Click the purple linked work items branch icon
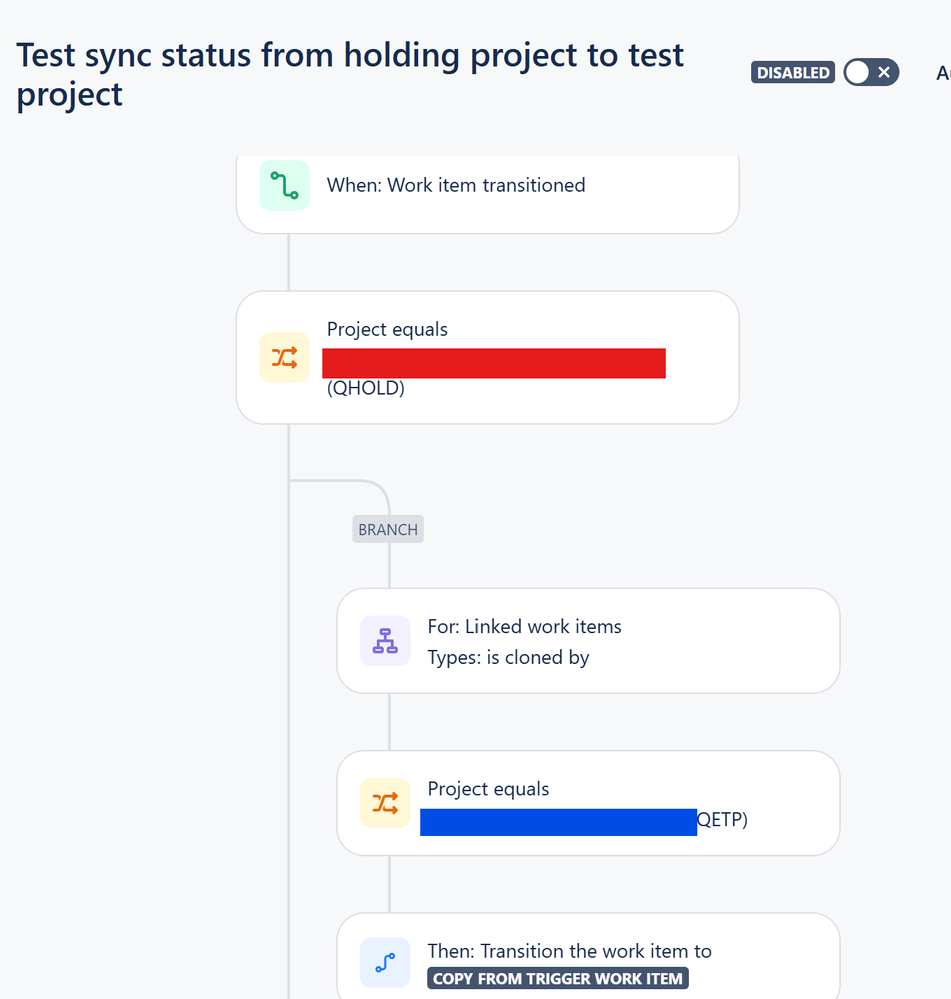The width and height of the screenshot is (951, 999). click(385, 641)
